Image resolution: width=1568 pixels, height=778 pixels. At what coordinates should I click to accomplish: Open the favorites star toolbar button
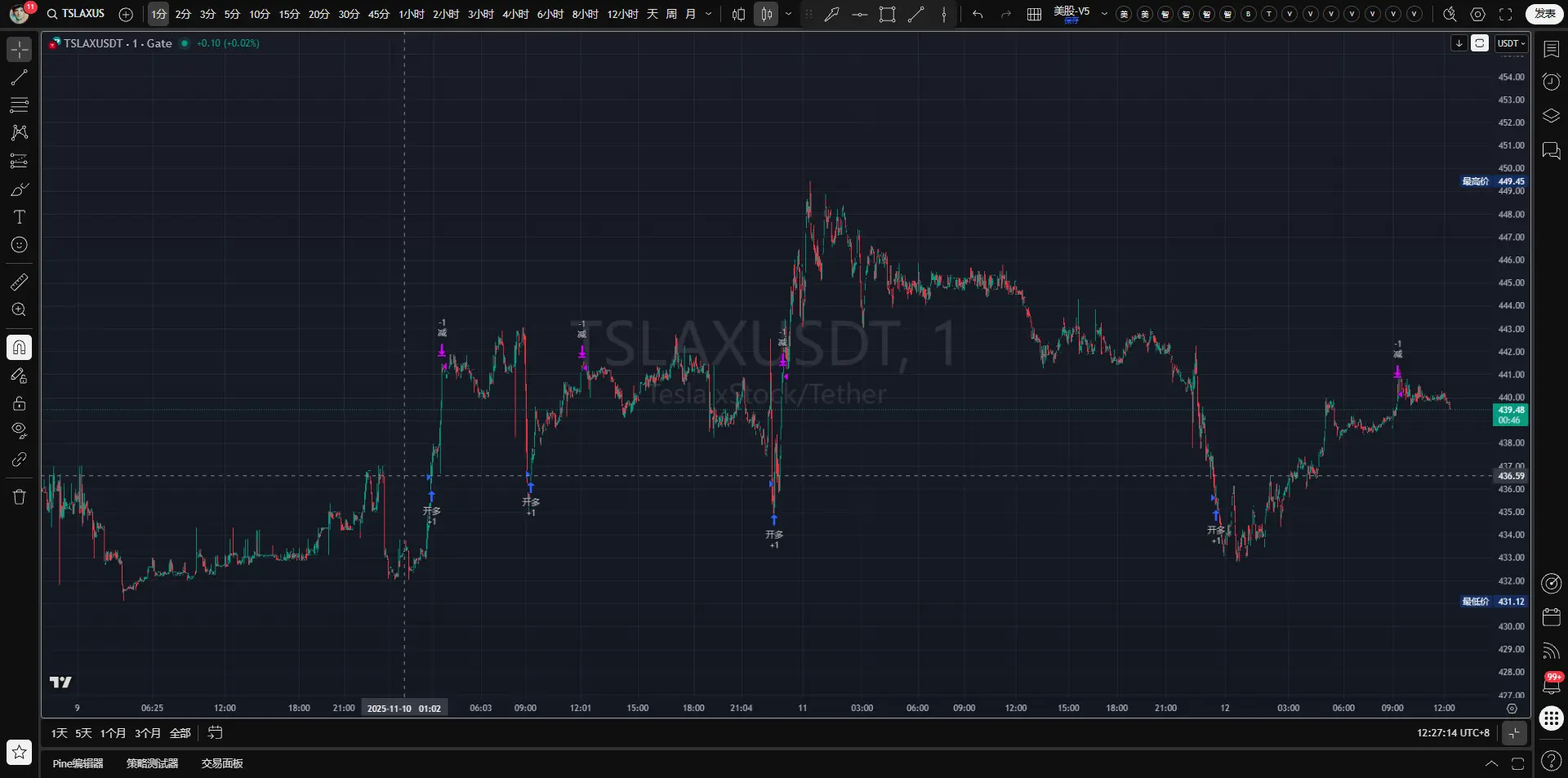tap(20, 752)
